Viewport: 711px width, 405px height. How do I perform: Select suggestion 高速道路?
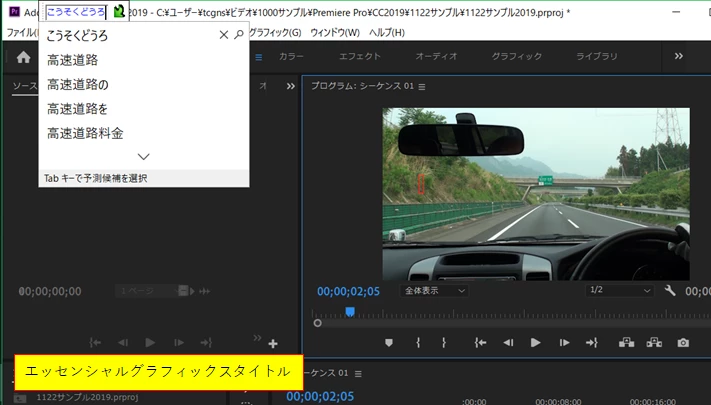[73, 60]
